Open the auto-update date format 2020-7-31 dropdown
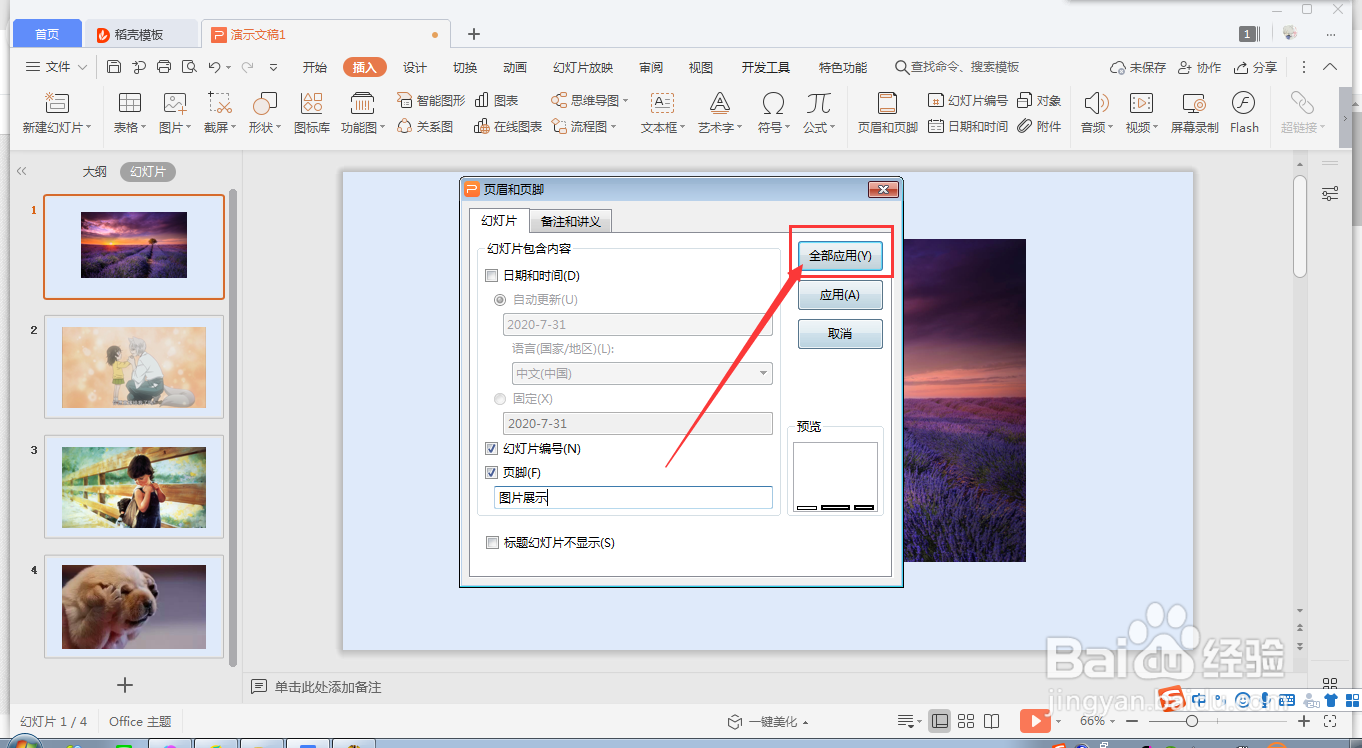The image size is (1362, 748). click(x=638, y=324)
